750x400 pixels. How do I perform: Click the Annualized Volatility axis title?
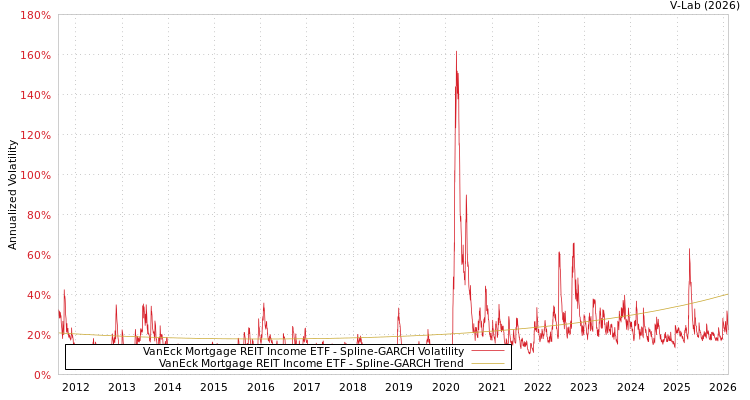click(x=12, y=195)
